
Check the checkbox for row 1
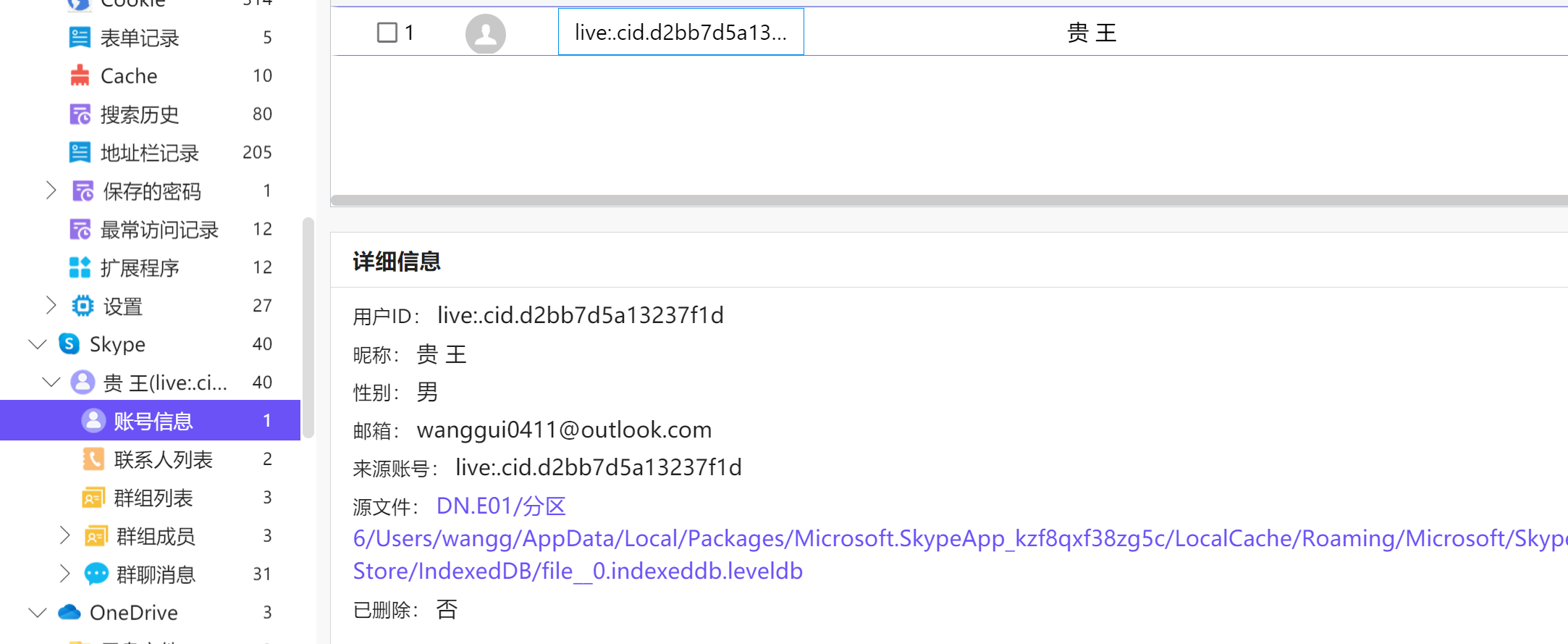387,33
